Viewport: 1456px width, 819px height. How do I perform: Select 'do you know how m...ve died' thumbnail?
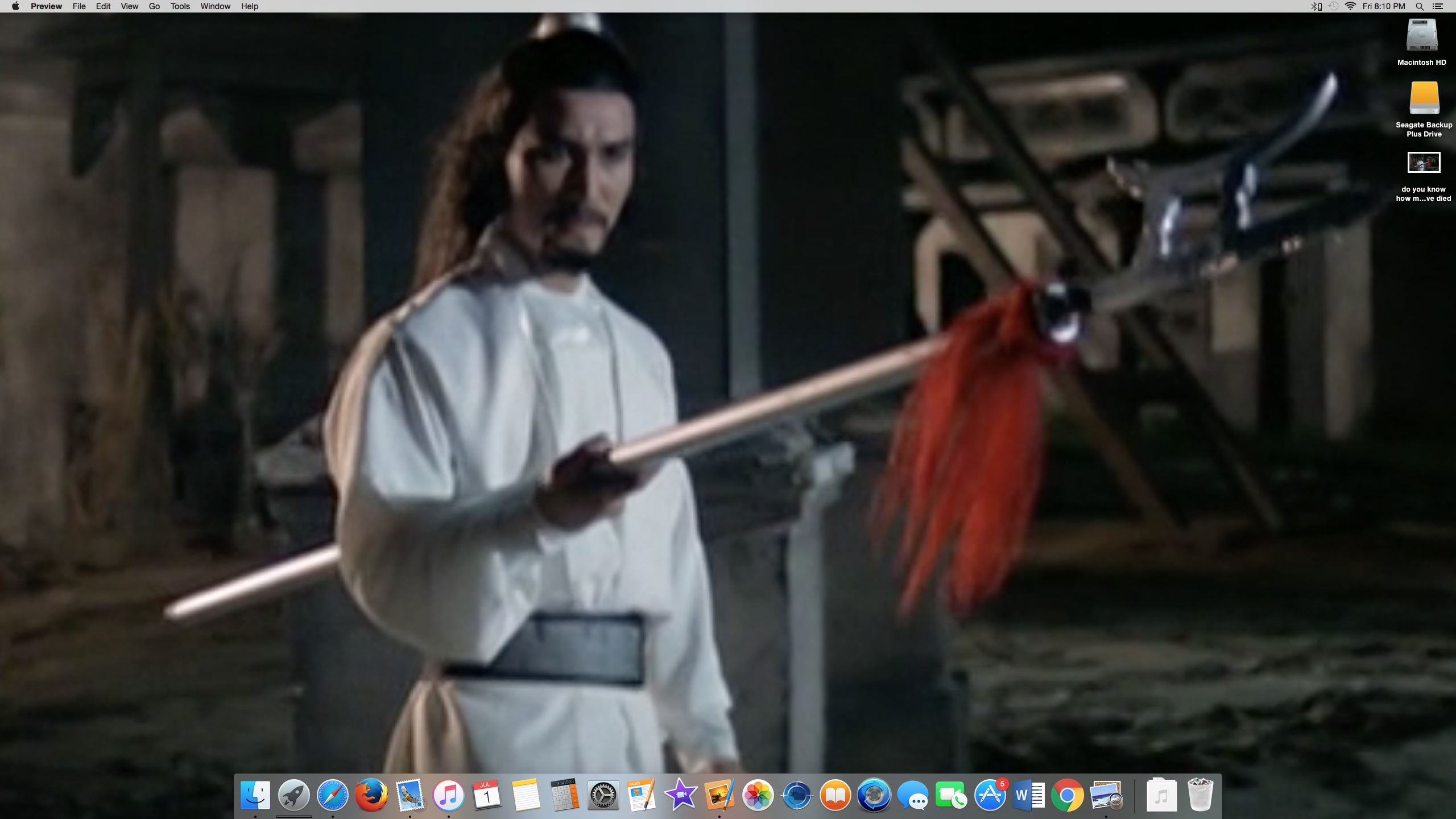coord(1424,162)
